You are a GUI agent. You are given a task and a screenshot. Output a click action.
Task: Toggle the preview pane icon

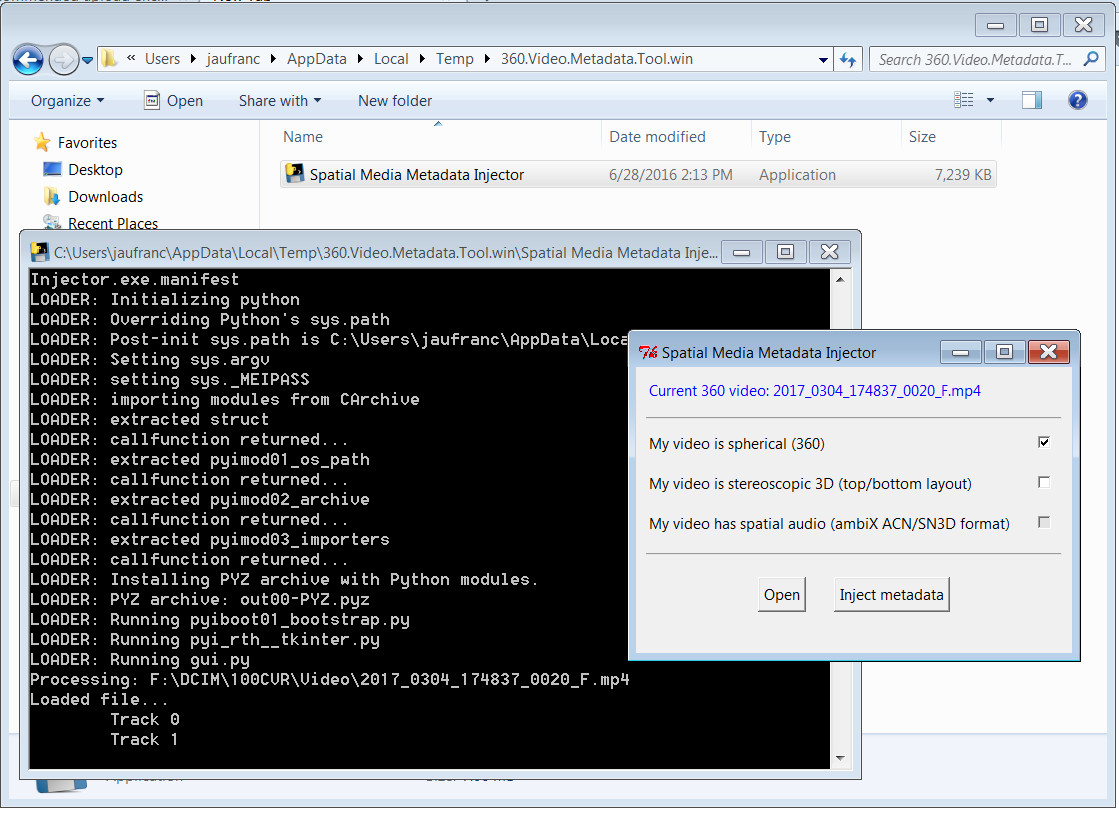[x=1032, y=100]
